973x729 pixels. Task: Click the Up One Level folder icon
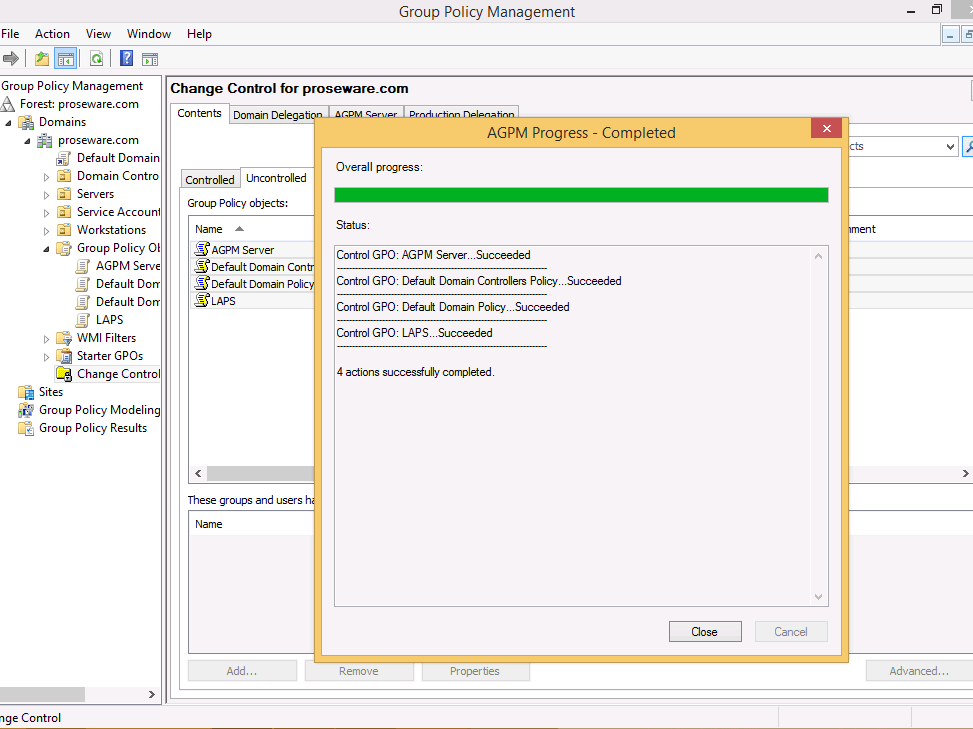click(42, 59)
